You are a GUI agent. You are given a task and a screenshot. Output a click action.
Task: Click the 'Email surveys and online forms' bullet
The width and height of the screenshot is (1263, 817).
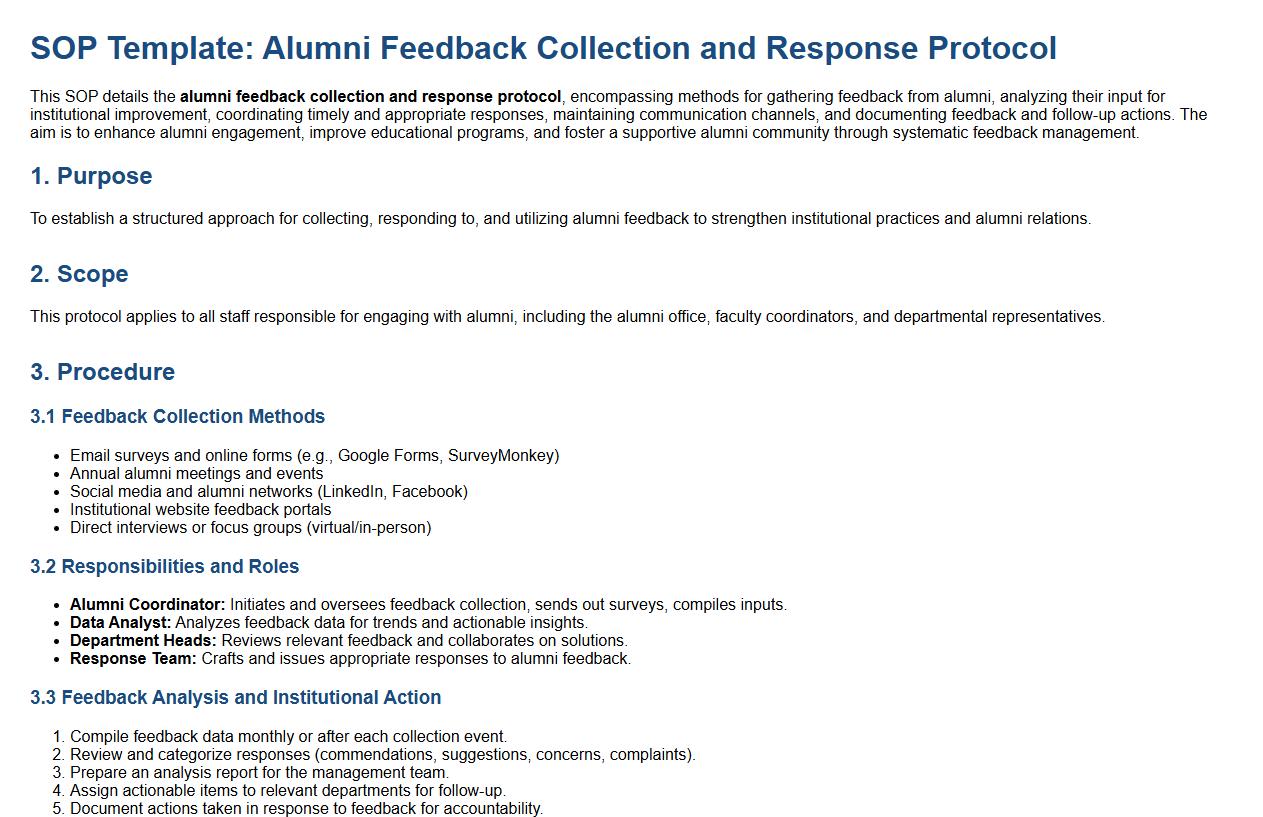(x=314, y=455)
